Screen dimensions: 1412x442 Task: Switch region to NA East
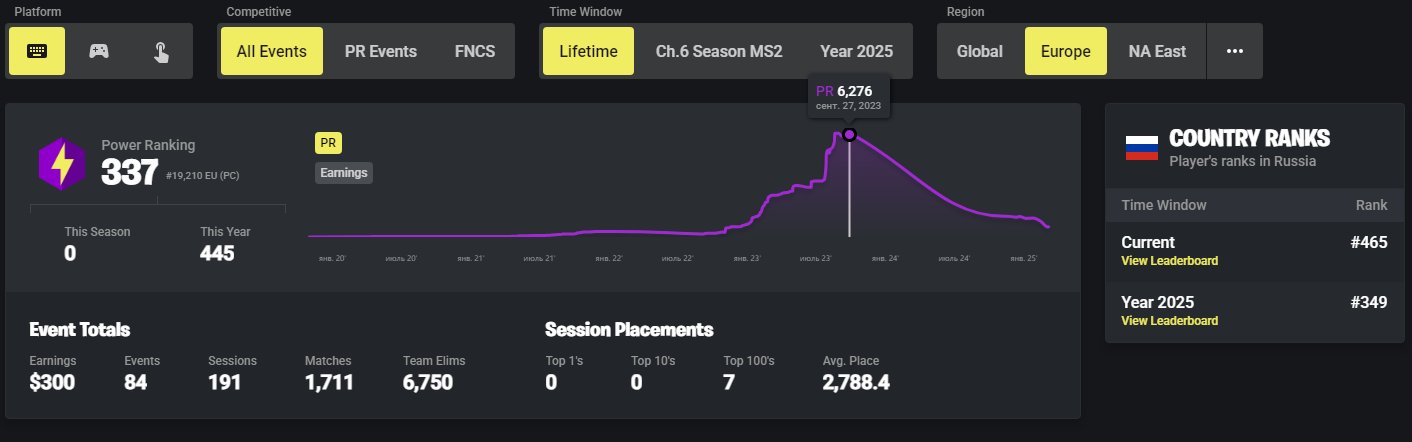[x=1157, y=51]
